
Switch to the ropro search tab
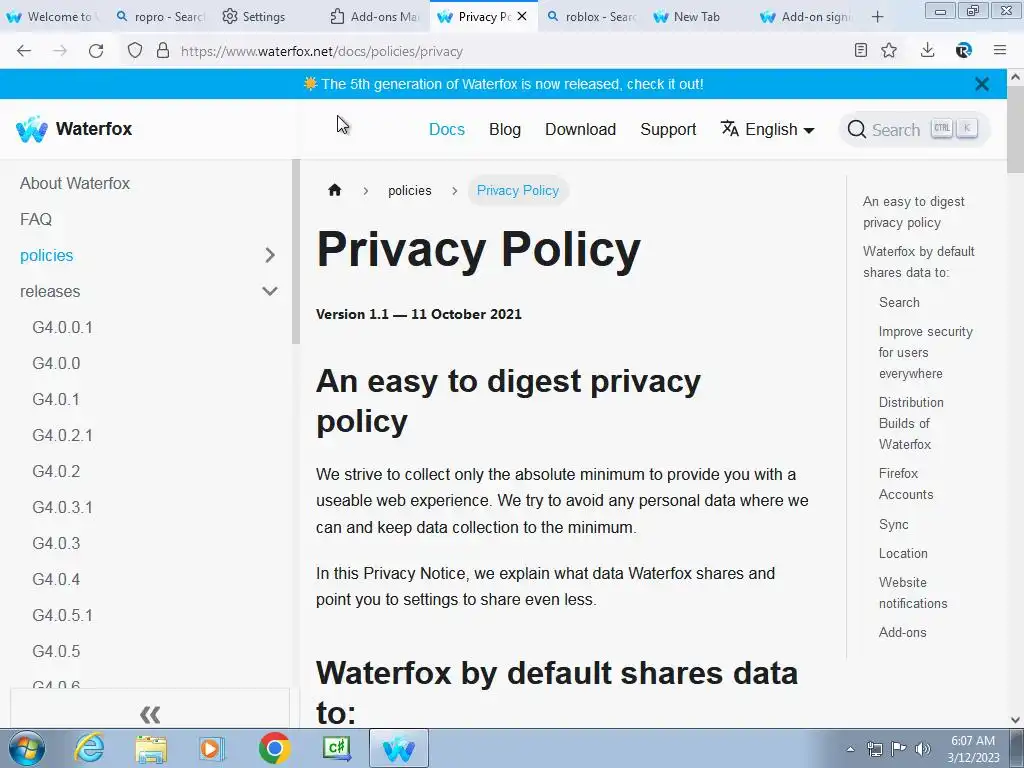click(x=160, y=17)
